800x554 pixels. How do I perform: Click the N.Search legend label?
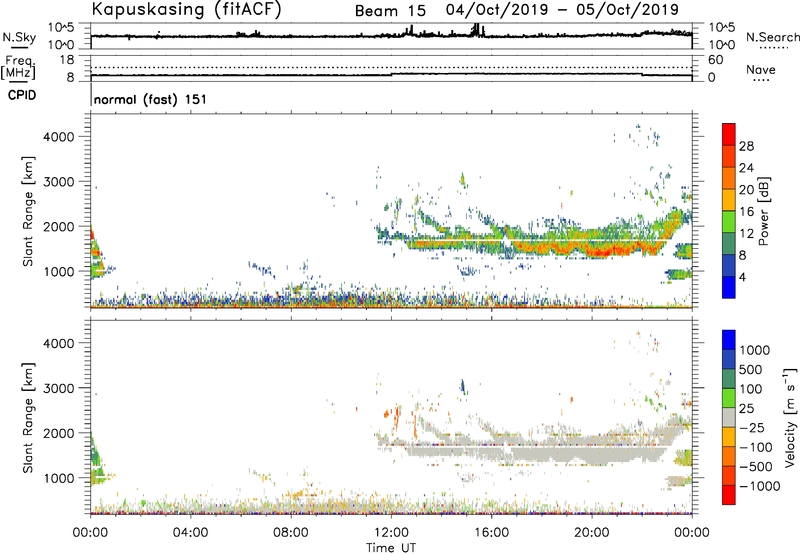pos(773,37)
